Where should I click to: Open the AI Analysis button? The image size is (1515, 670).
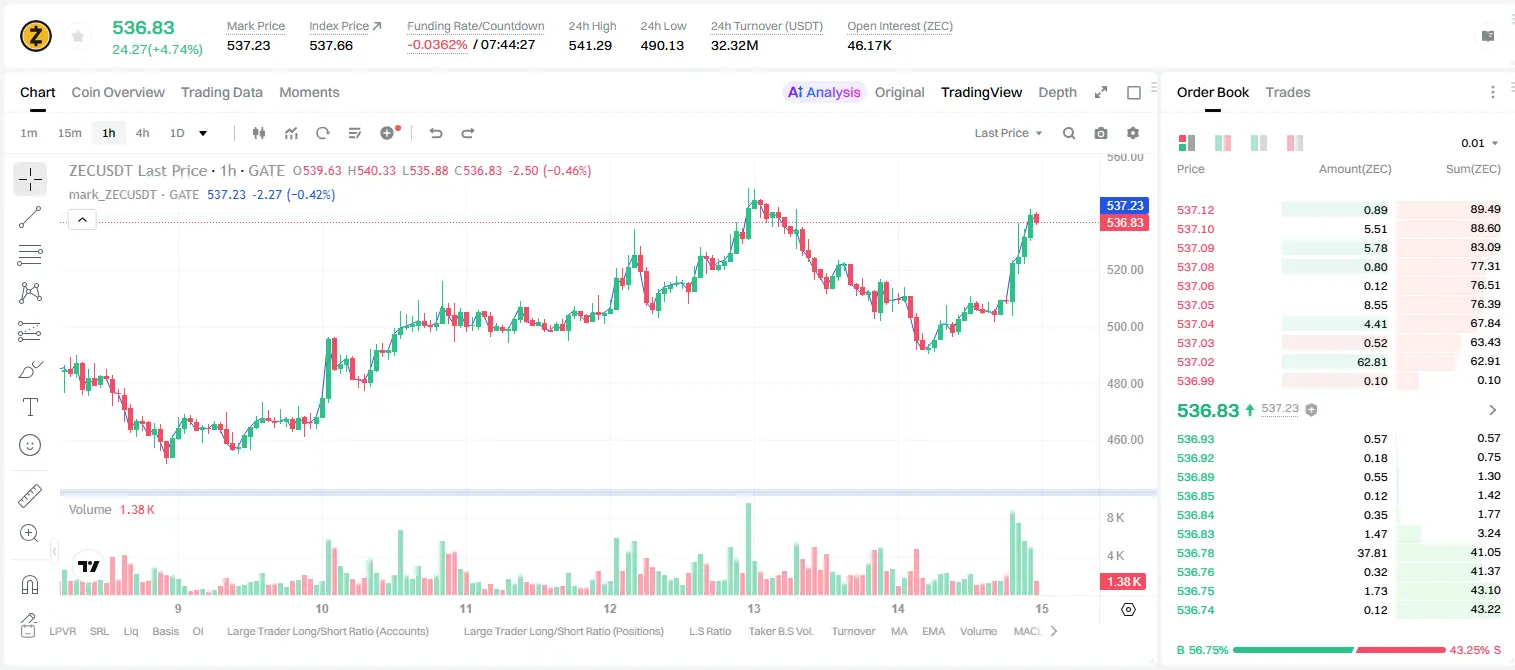coord(824,92)
